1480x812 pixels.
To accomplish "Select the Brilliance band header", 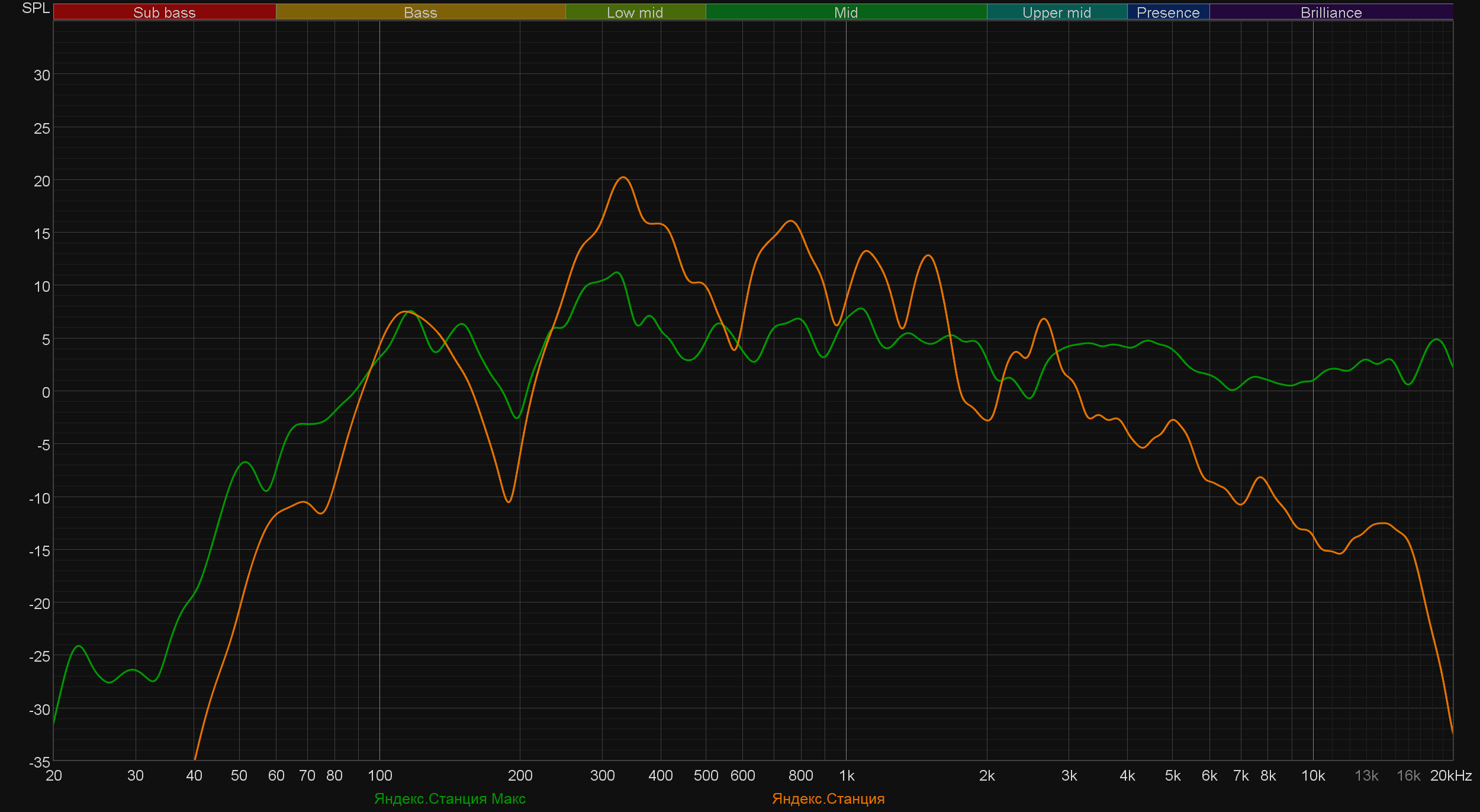I will (1331, 12).
